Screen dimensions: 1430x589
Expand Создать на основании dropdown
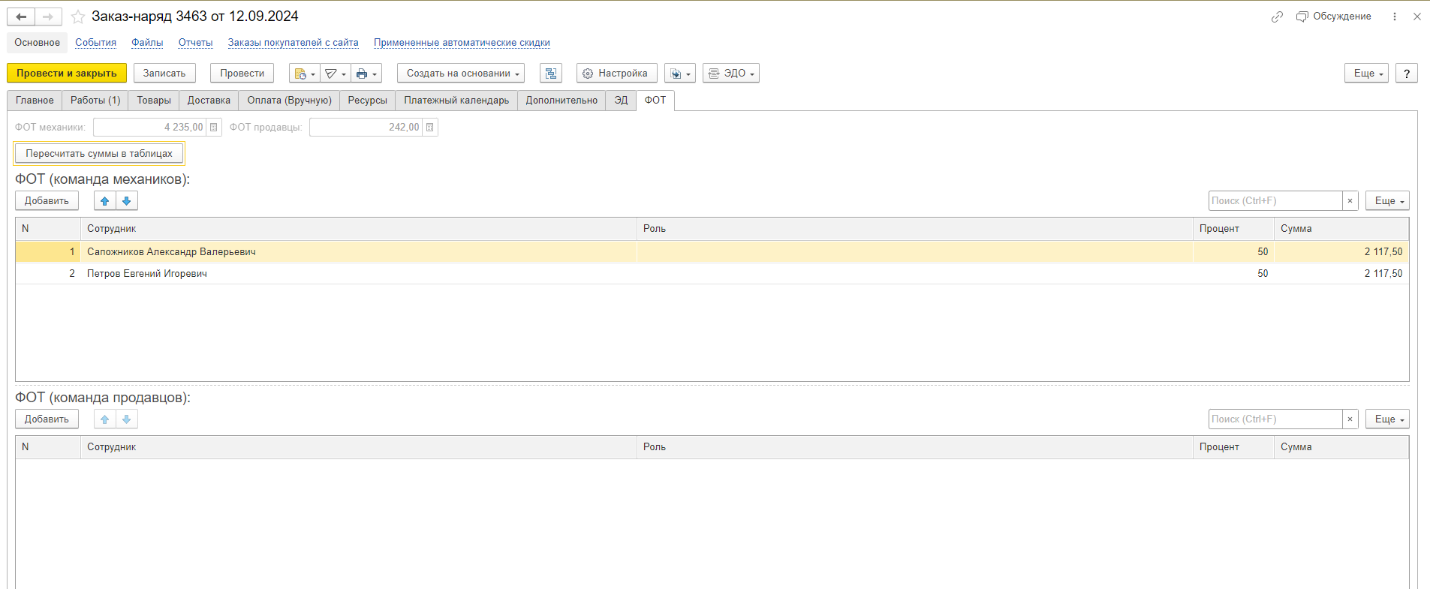(465, 73)
